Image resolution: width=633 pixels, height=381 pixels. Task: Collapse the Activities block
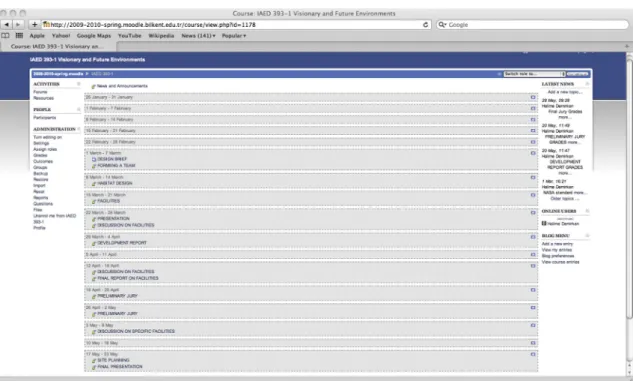coord(79,84)
